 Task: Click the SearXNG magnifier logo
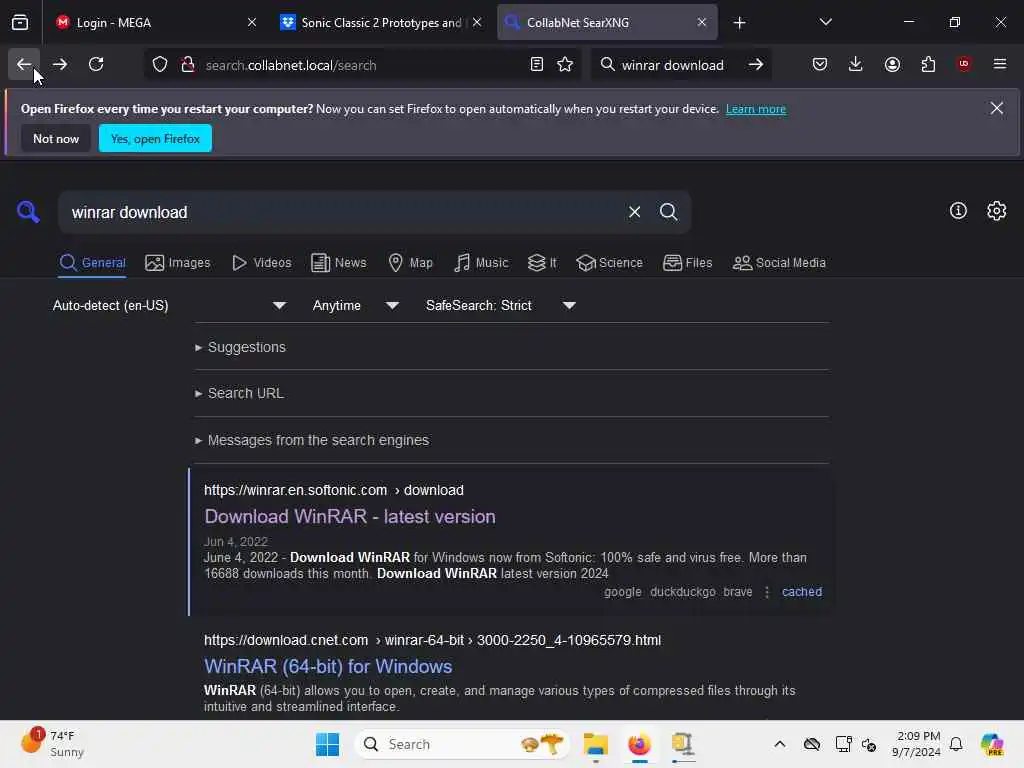pyautogui.click(x=28, y=212)
